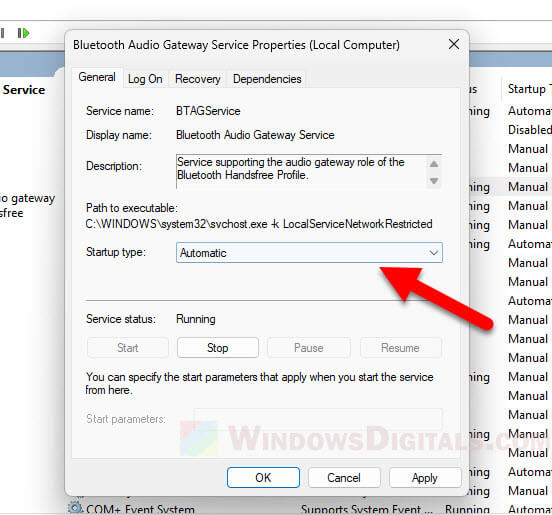Click the Start parameters input field
Viewport: 552px width, 515px height.
coord(318,419)
